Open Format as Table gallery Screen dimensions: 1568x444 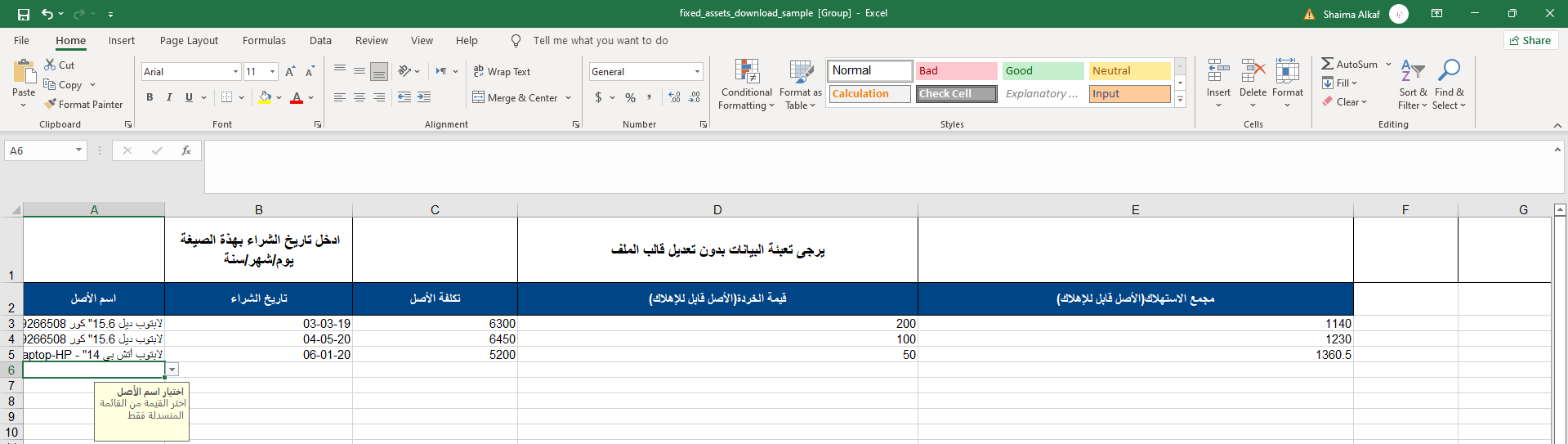(801, 73)
